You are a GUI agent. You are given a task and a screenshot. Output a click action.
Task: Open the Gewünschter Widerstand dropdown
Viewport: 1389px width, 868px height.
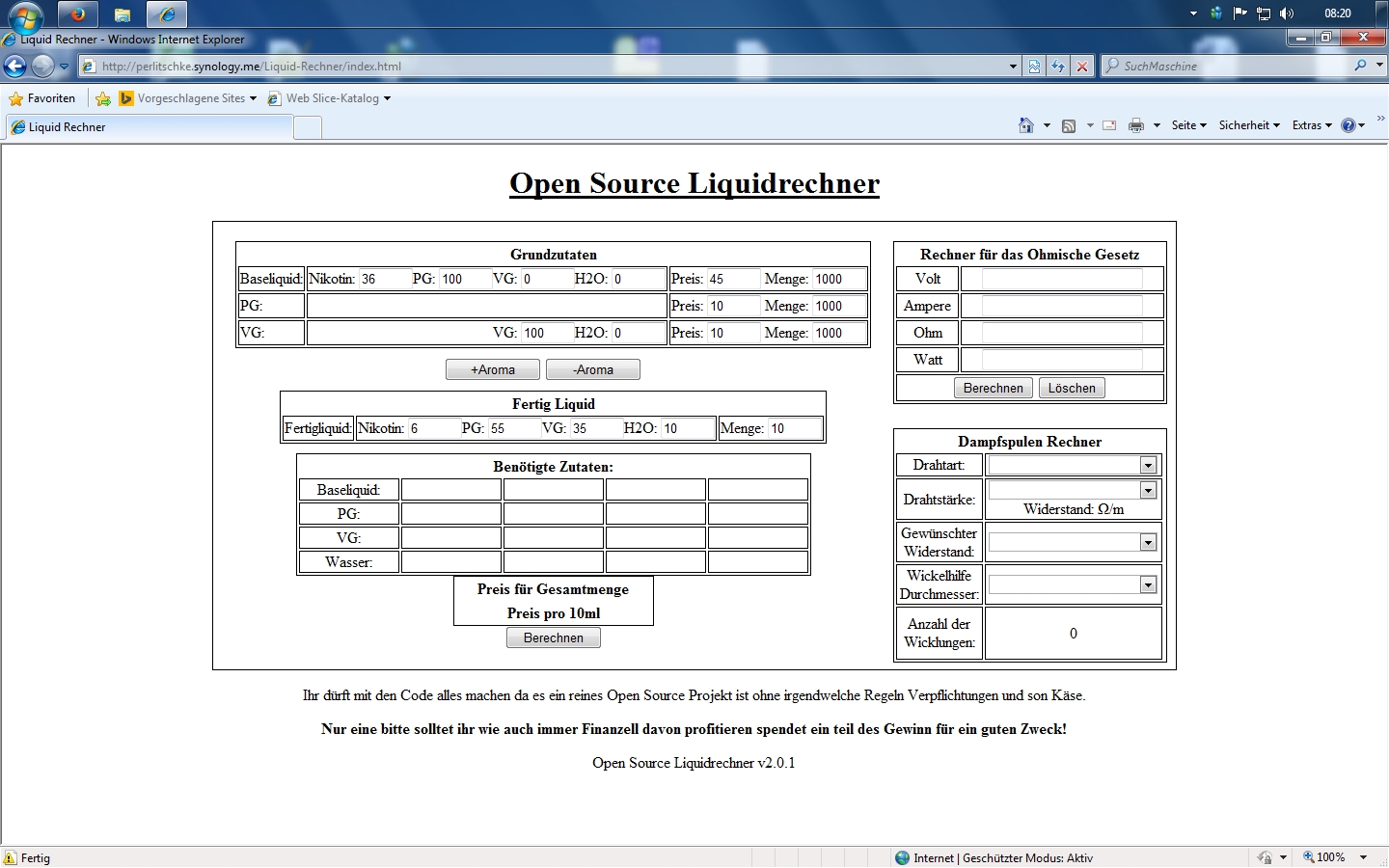[1072, 542]
